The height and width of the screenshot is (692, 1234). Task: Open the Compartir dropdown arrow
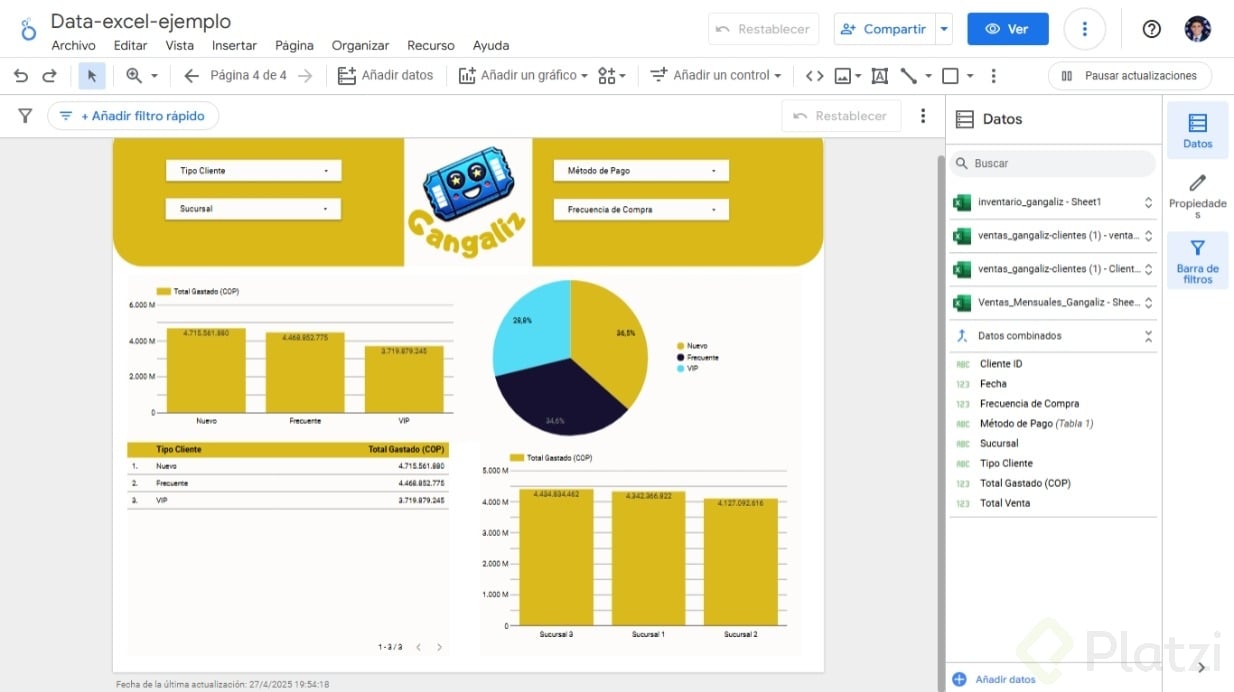click(944, 29)
